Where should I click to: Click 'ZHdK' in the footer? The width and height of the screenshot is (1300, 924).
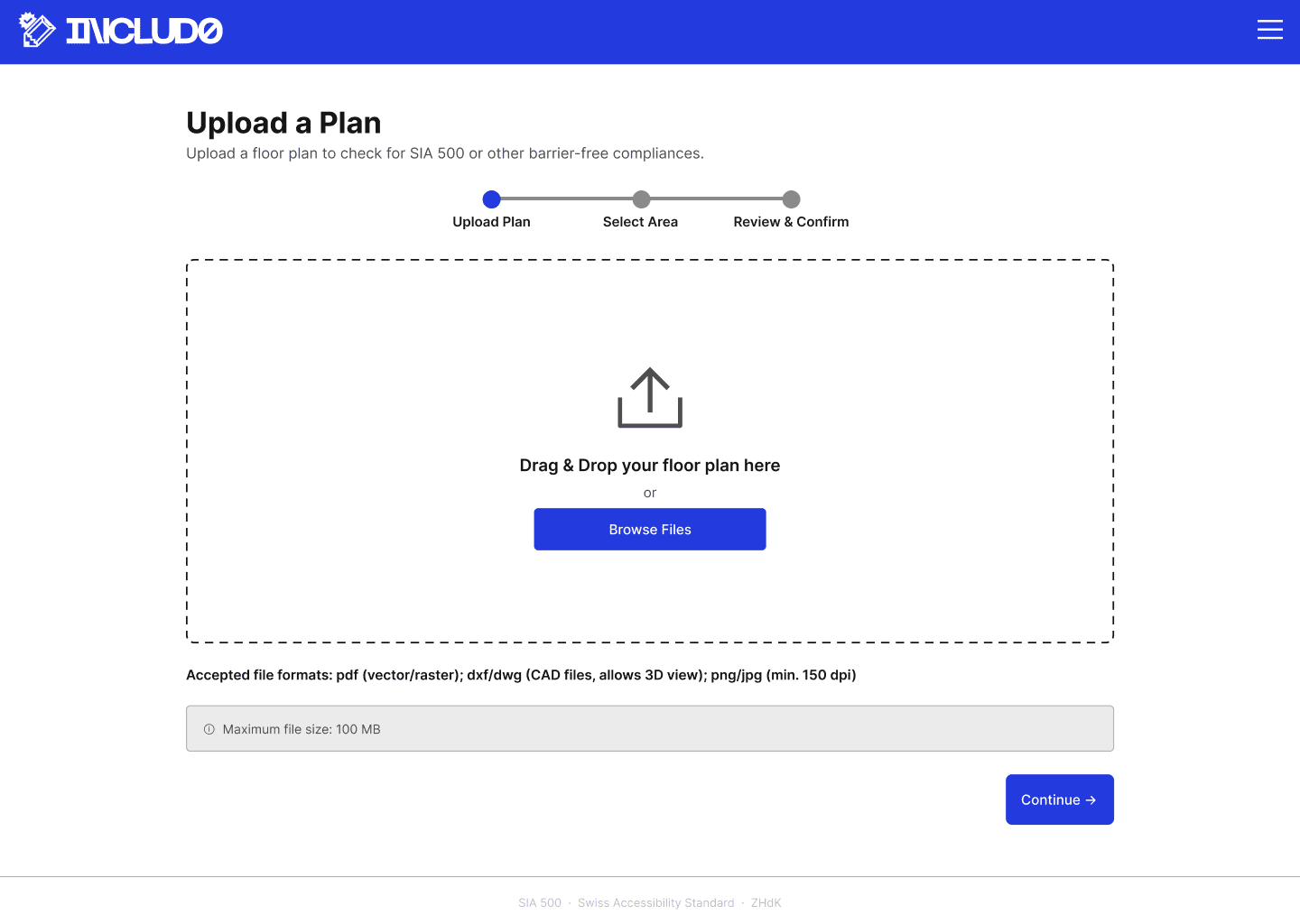[x=766, y=902]
